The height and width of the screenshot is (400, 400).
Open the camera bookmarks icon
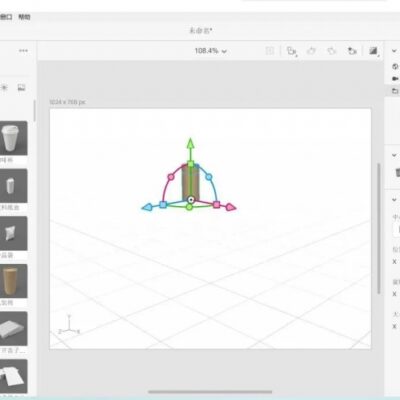pyautogui.click(x=292, y=51)
